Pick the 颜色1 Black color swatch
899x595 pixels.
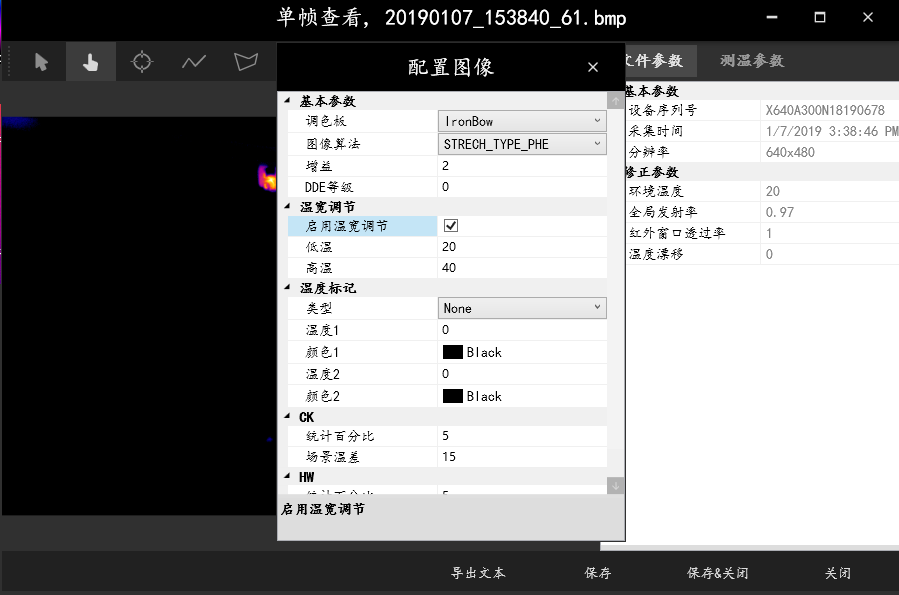click(452, 352)
